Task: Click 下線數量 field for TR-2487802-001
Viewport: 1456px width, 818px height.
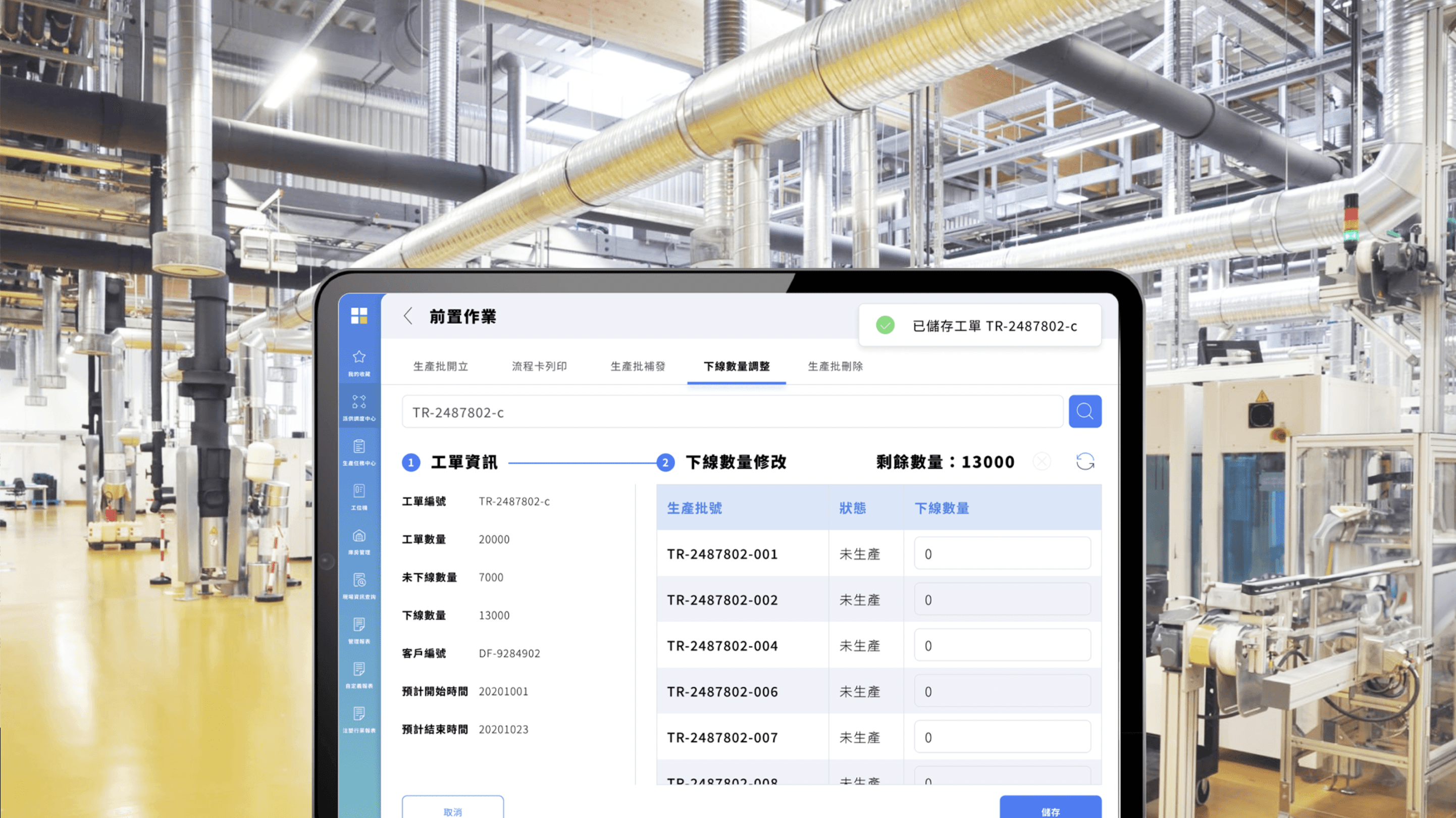Action: click(x=1002, y=553)
